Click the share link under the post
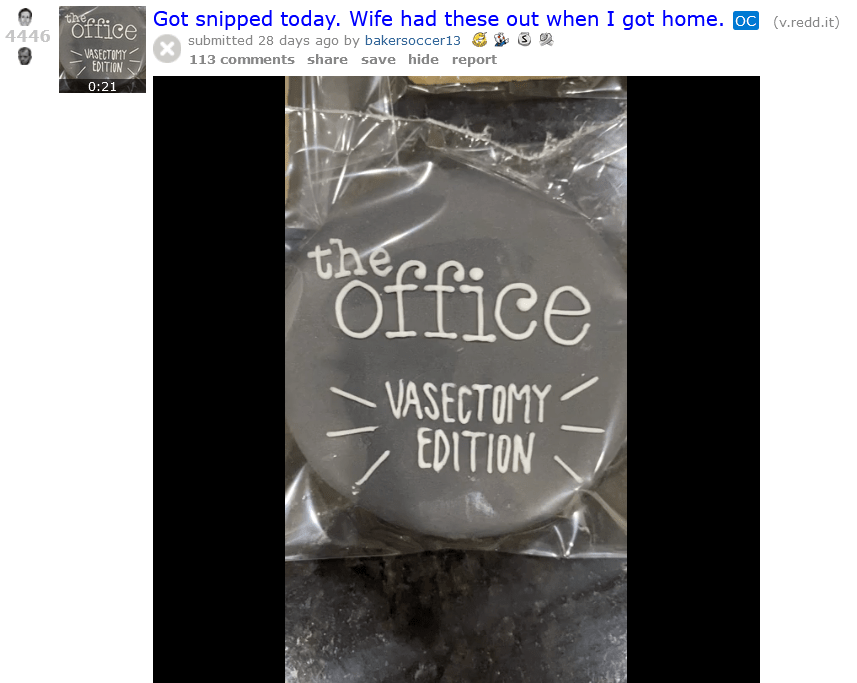 [327, 60]
